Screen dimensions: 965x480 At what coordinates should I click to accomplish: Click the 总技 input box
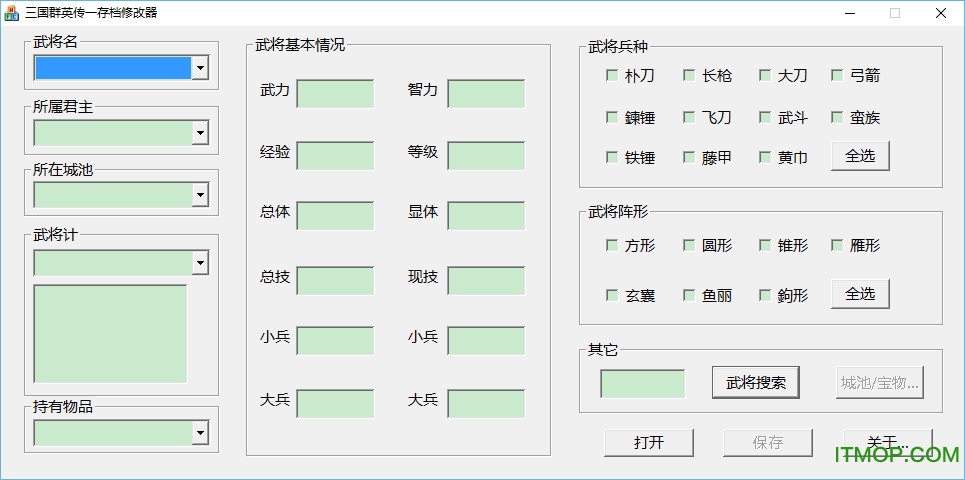[335, 281]
